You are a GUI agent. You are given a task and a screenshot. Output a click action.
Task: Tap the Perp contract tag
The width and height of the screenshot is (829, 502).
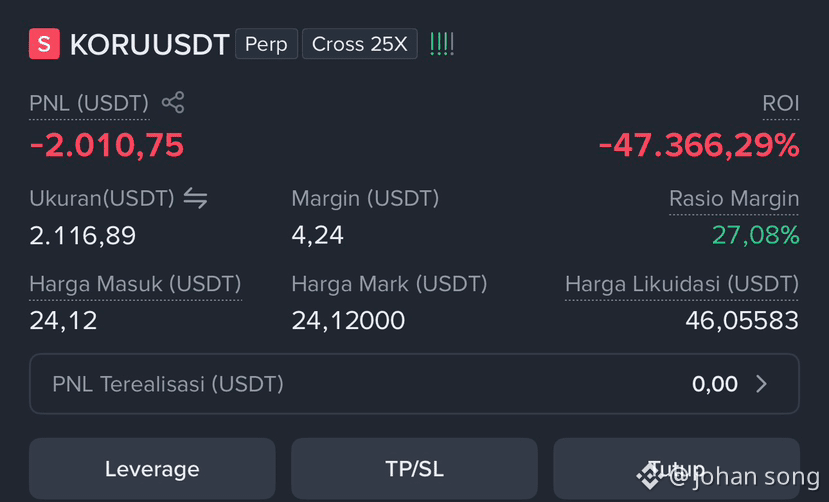click(x=266, y=44)
